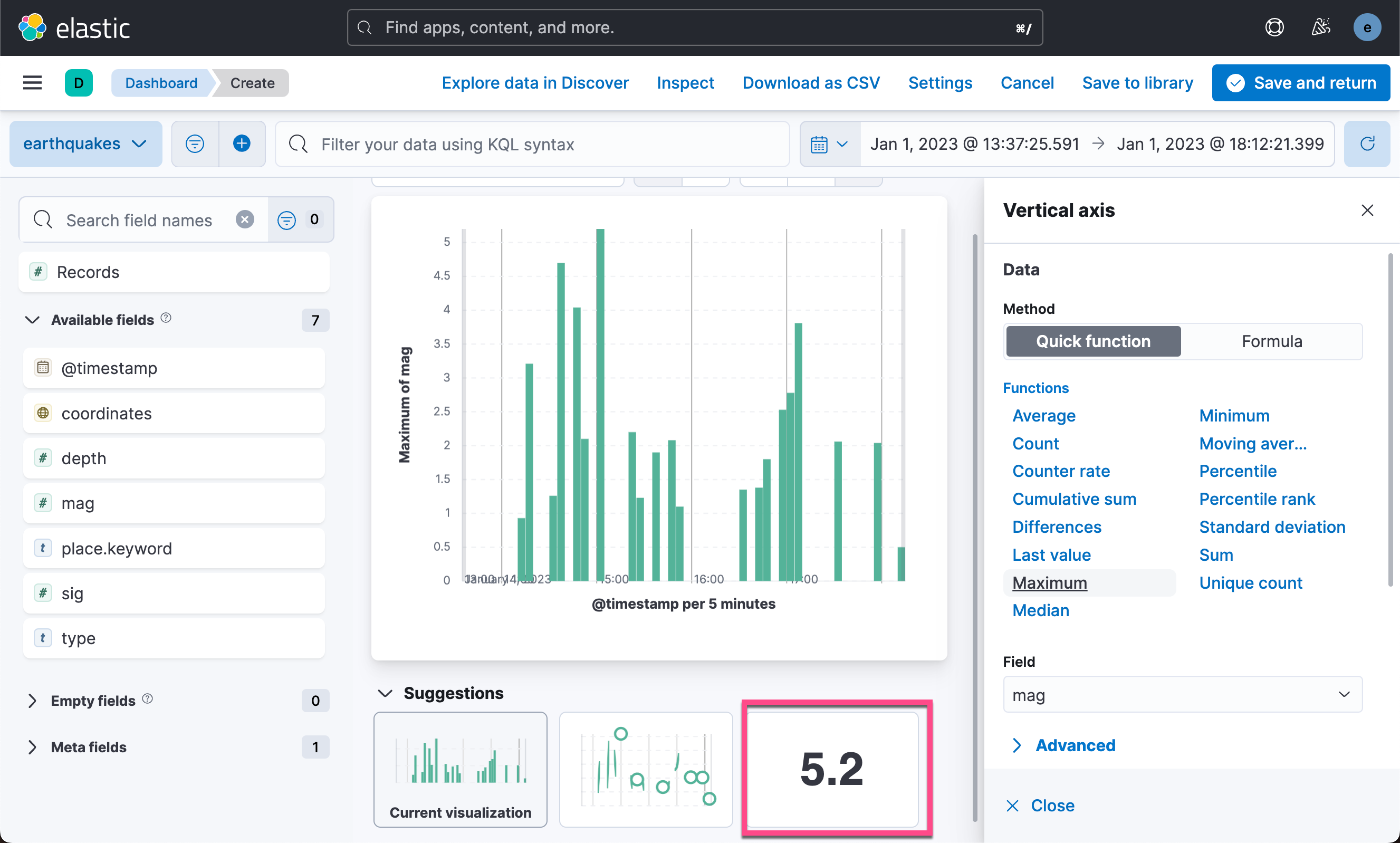Click Save and return button
The image size is (1400, 843).
coord(1301,83)
